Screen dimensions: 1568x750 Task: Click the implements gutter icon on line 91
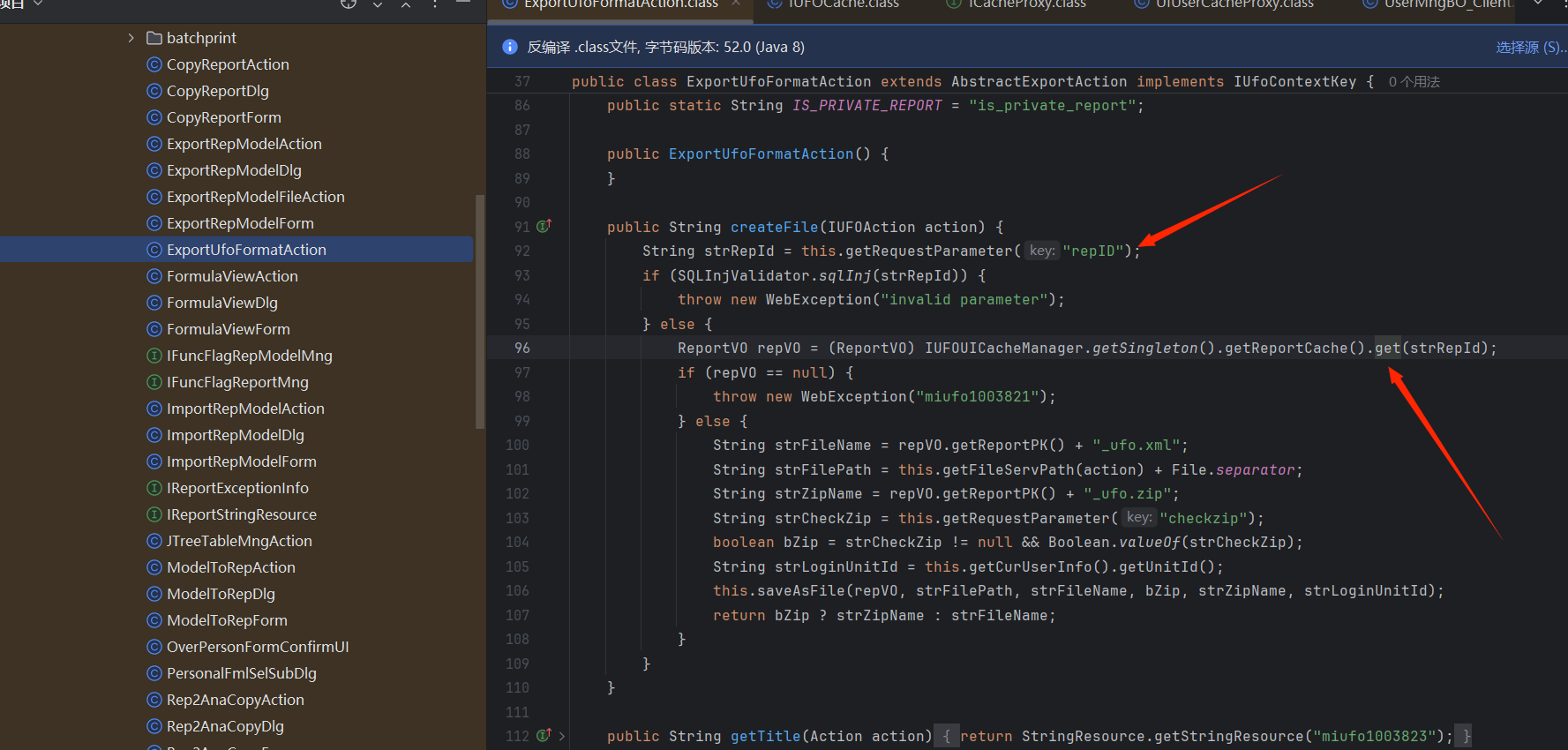click(x=544, y=226)
